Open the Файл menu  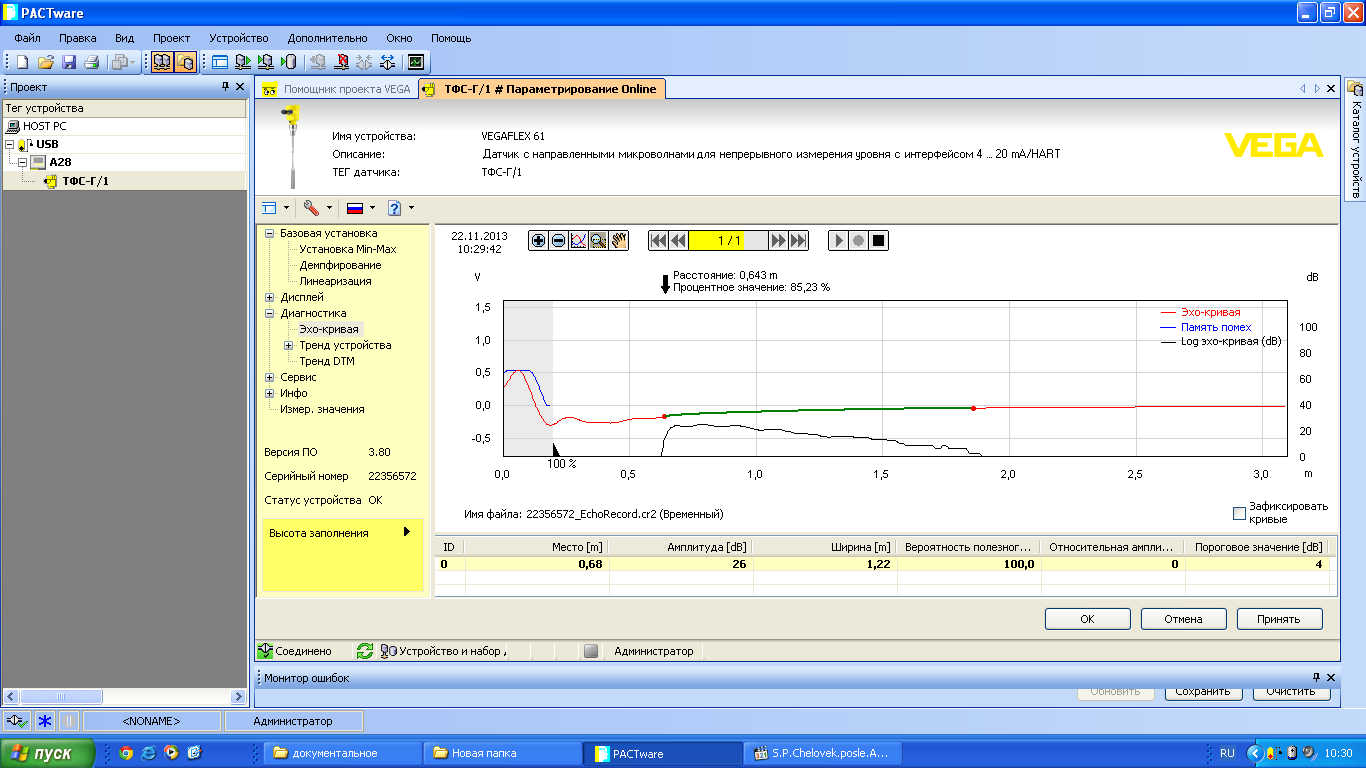(x=28, y=38)
